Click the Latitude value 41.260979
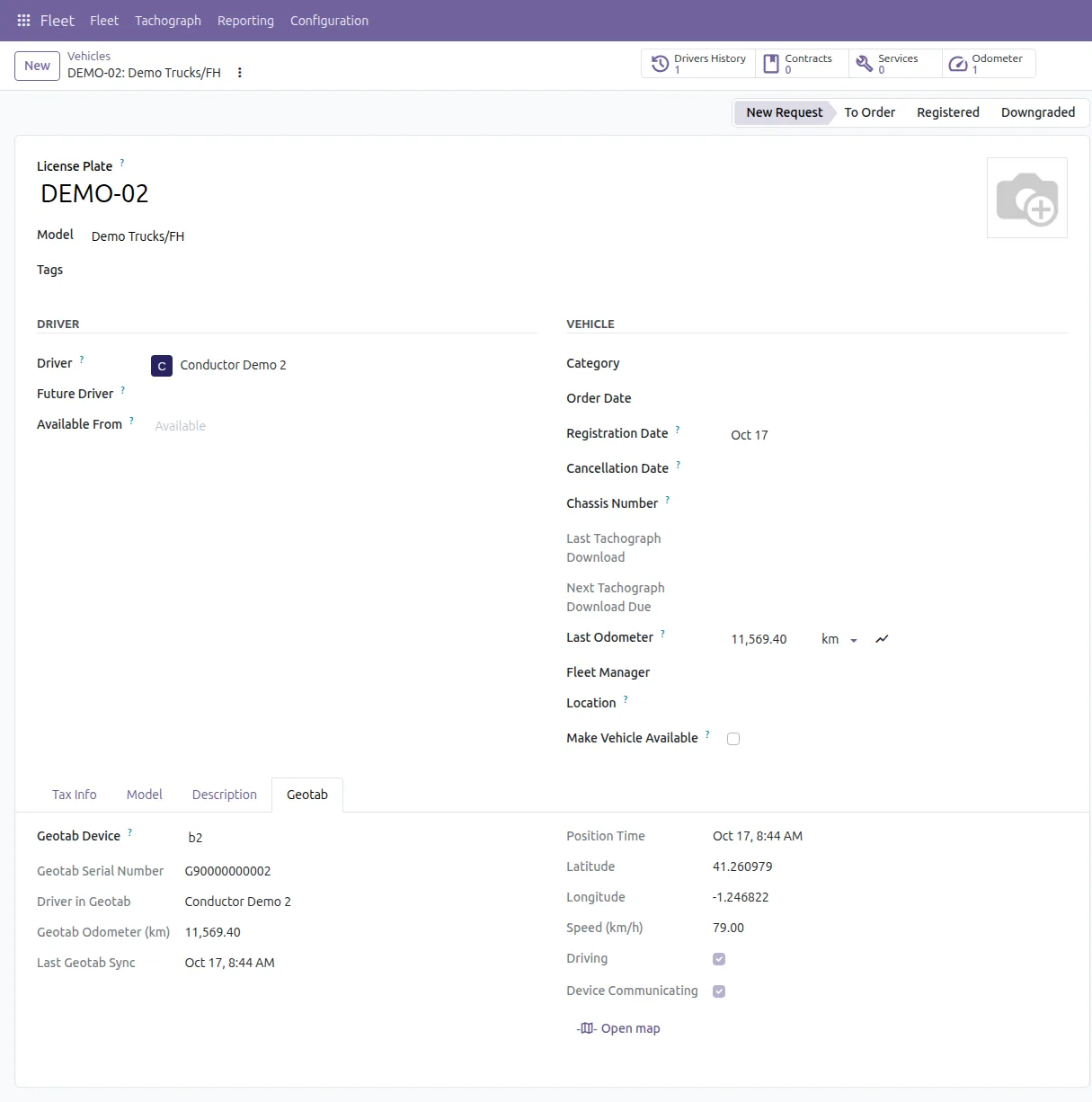The height and width of the screenshot is (1102, 1092). coord(742,866)
